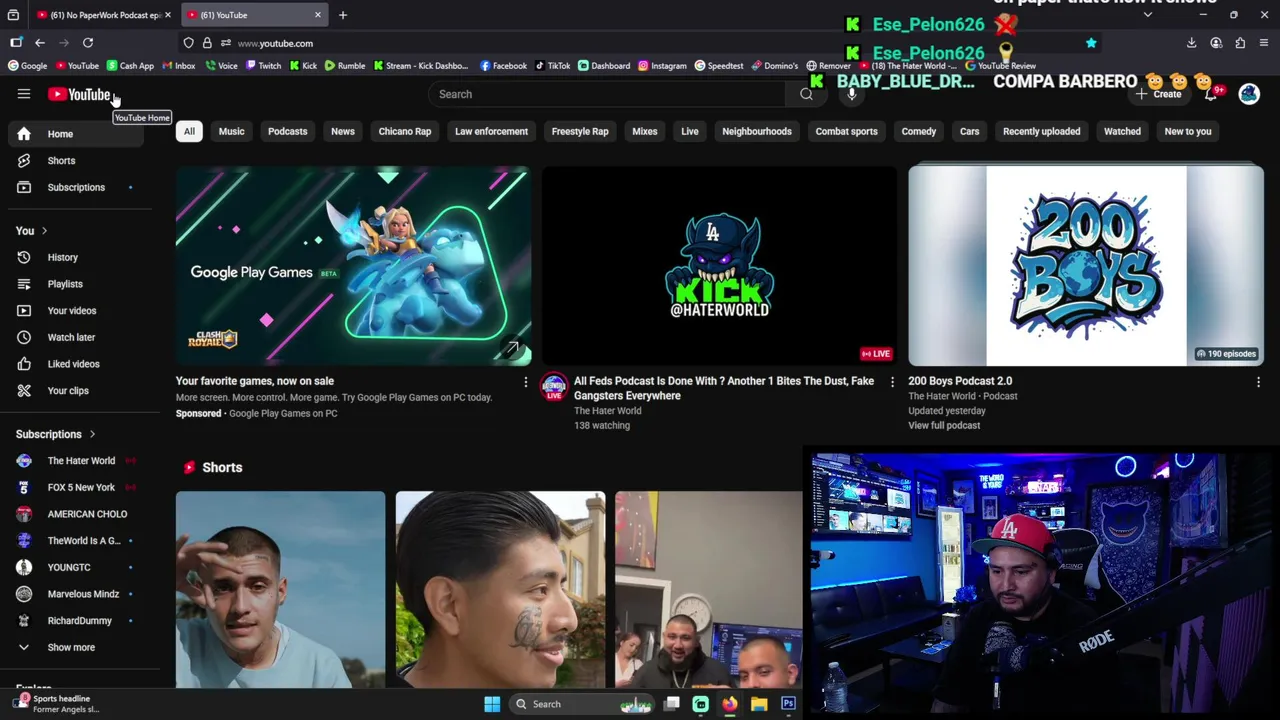Viewport: 1280px width, 720px height.
Task: Select the Law enforcement filter chip
Action: (491, 131)
